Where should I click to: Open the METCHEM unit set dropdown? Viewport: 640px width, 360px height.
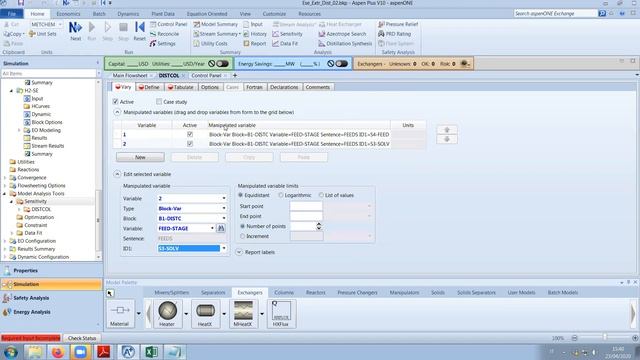(x=60, y=24)
